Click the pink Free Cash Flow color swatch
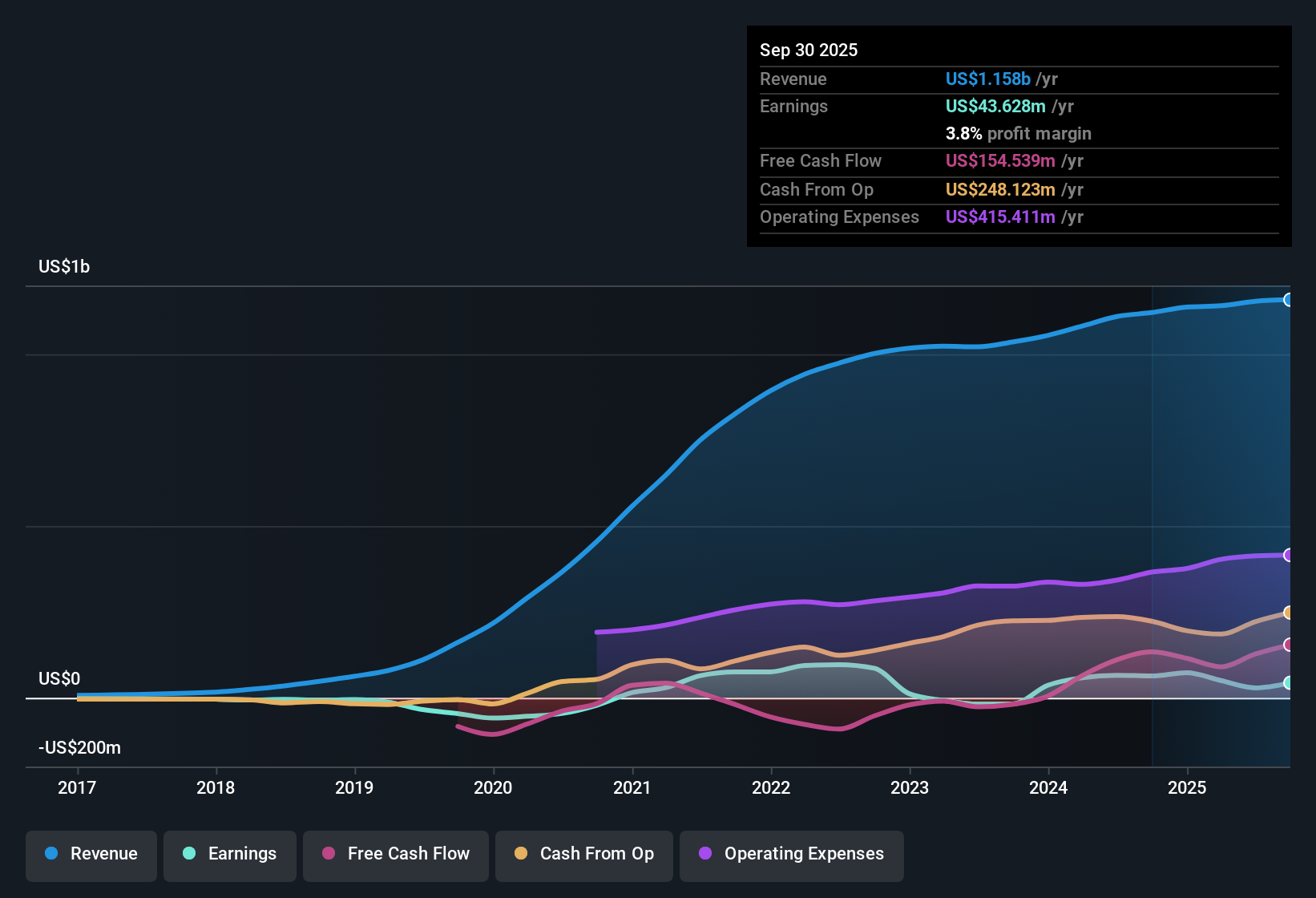The height and width of the screenshot is (898, 1316). click(x=327, y=854)
